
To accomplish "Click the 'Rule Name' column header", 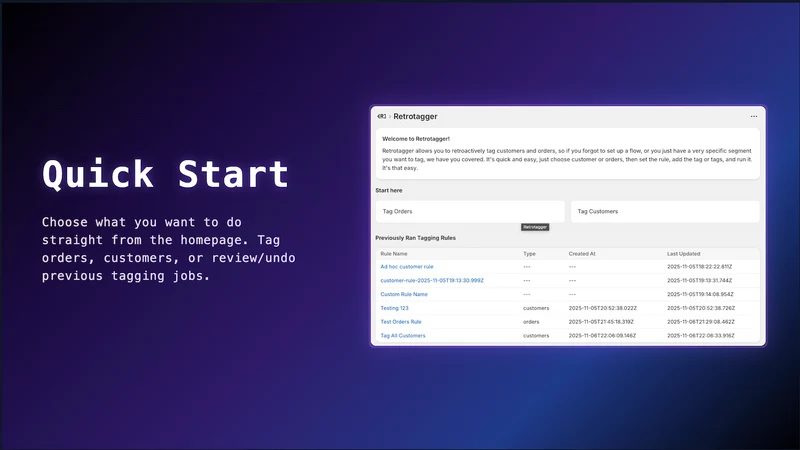I will coord(394,254).
